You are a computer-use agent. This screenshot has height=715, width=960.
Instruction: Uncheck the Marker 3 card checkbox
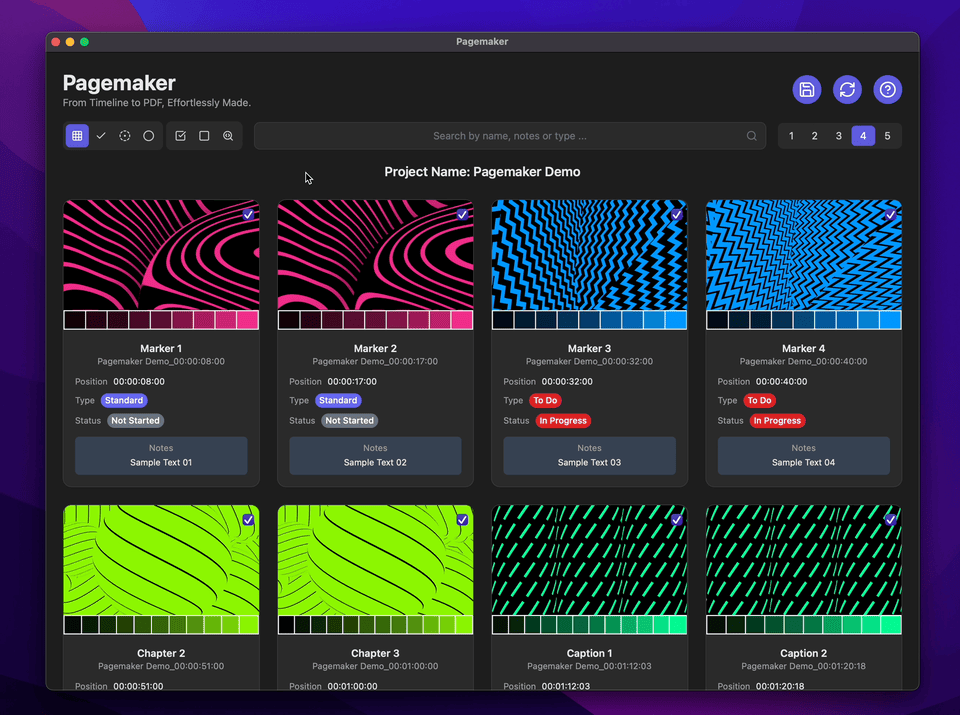[x=677, y=214]
